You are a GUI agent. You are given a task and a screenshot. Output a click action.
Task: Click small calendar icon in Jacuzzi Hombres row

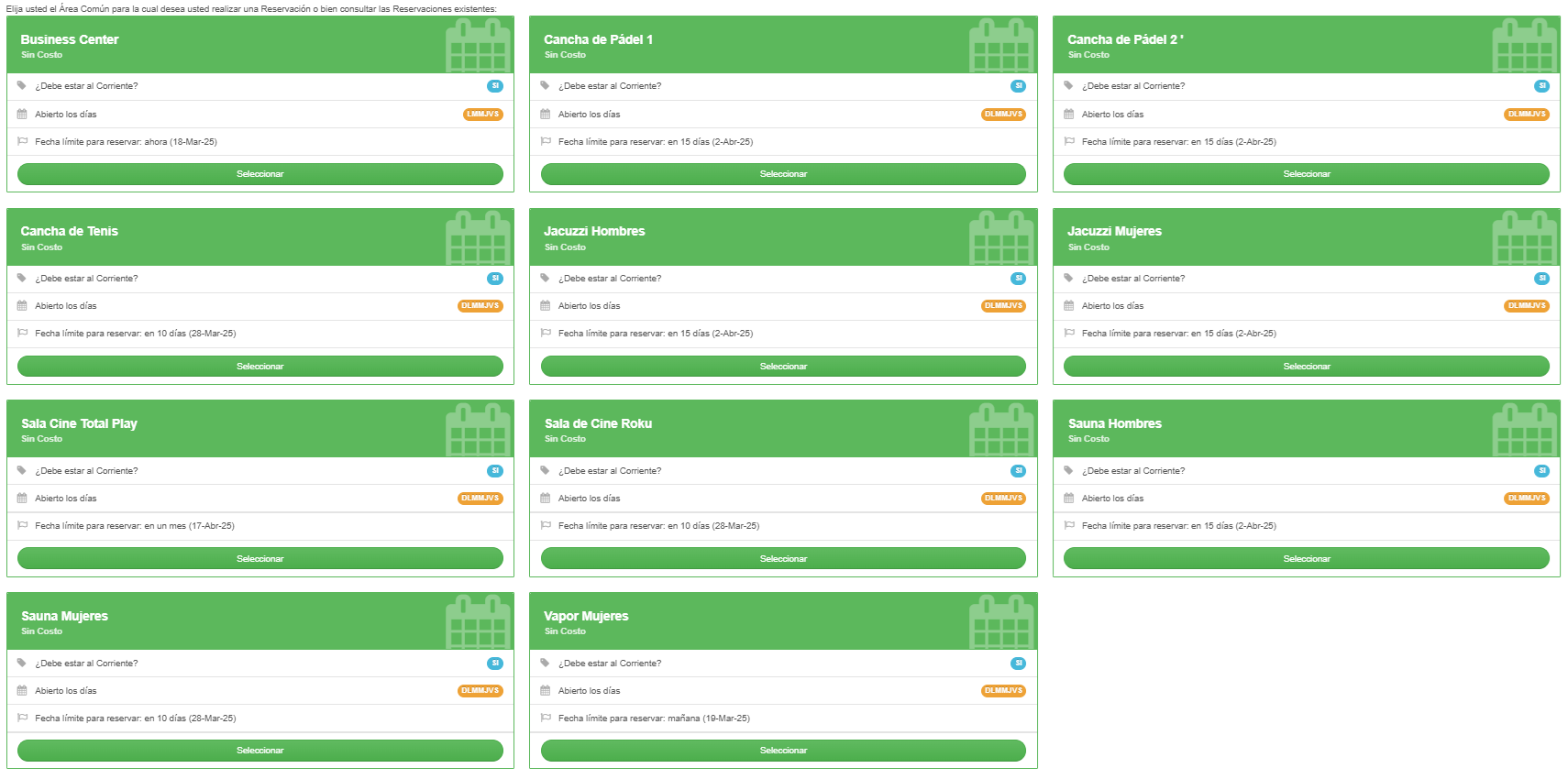click(546, 306)
